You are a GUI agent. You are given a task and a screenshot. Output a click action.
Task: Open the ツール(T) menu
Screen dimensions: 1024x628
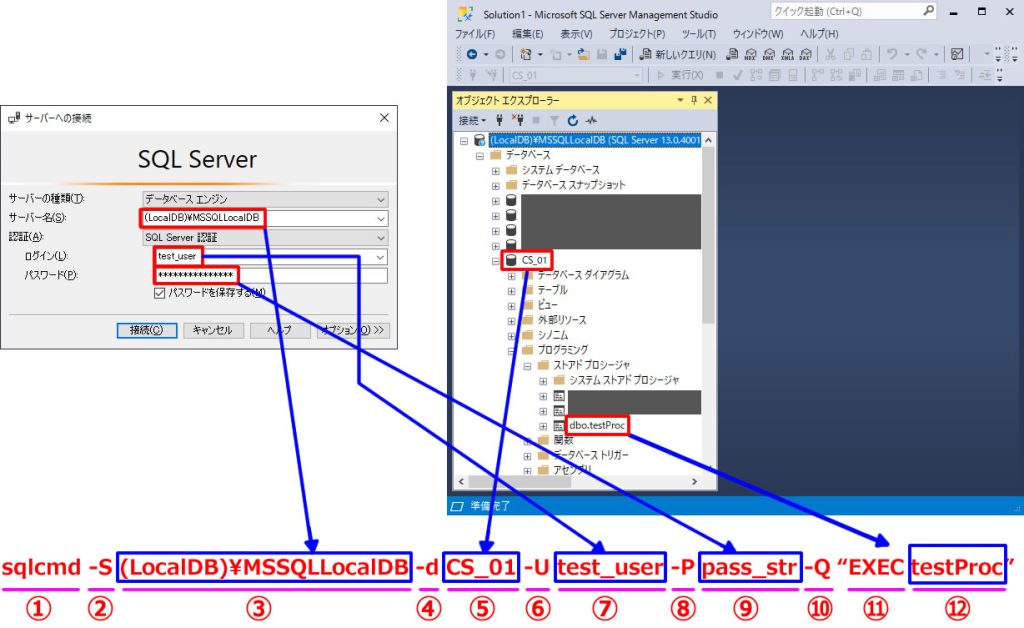pos(693,34)
